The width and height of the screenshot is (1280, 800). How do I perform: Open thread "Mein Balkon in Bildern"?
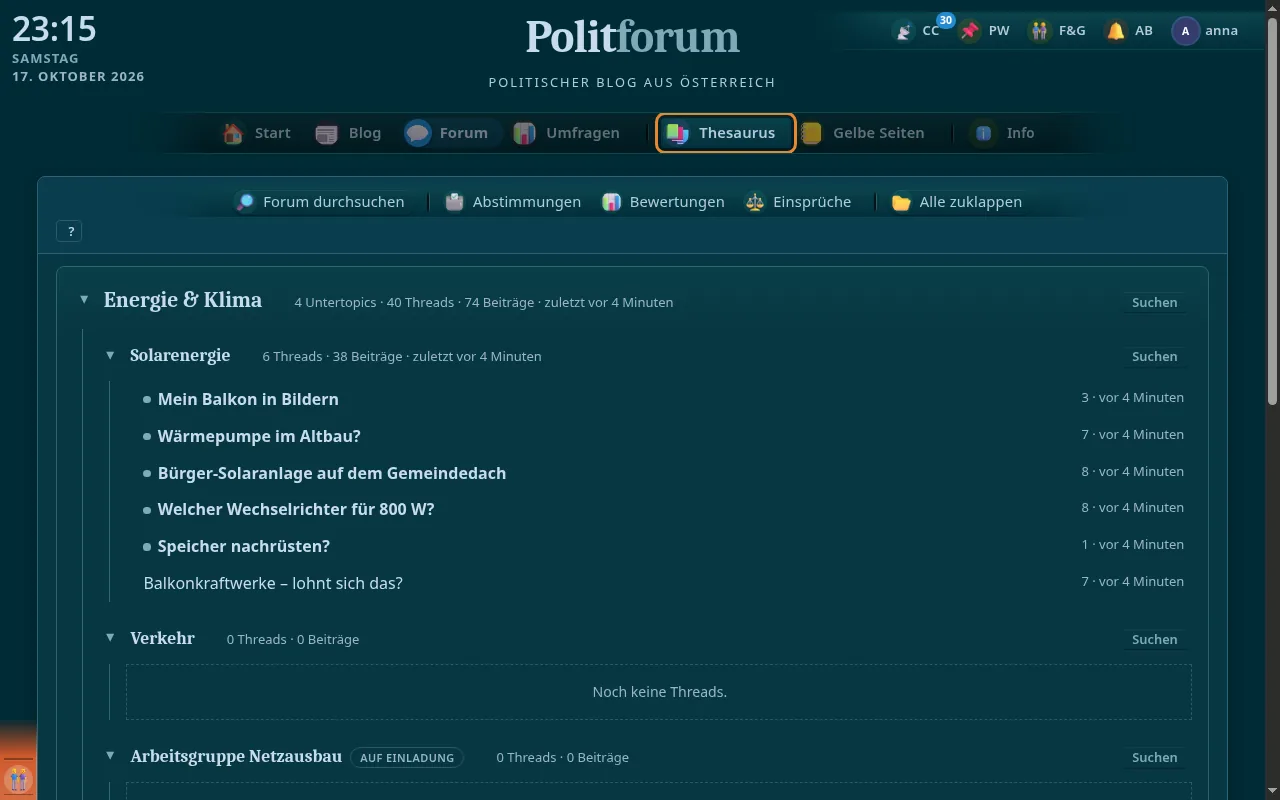(248, 399)
